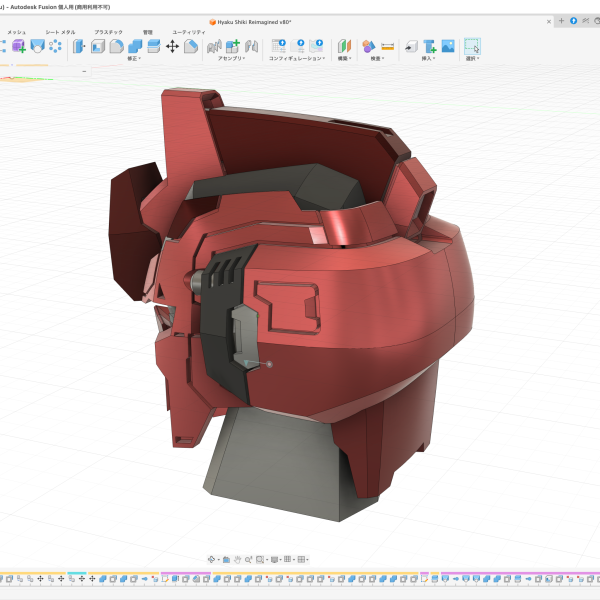This screenshot has width=600, height=600.
Task: Switch to the メッシュ tab
Action: (x=16, y=32)
